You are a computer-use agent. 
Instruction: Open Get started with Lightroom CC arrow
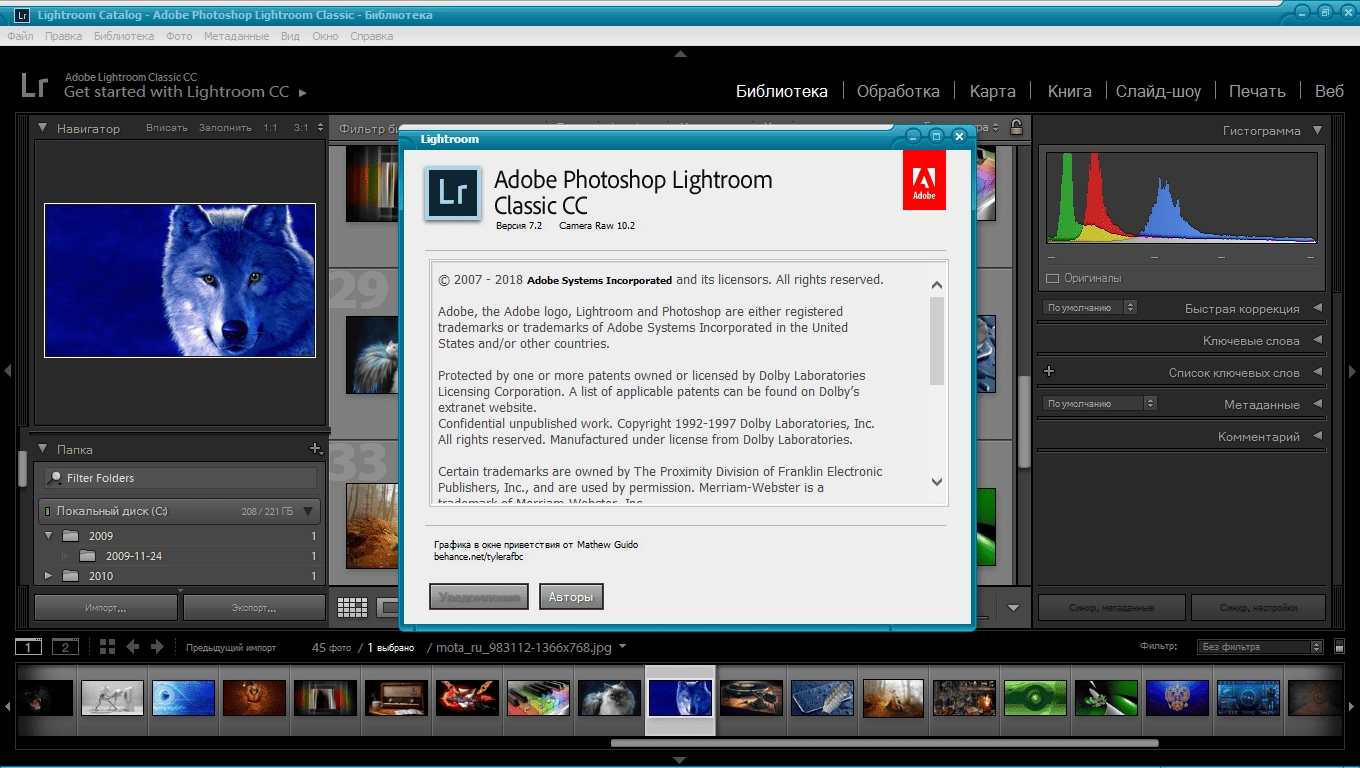click(x=303, y=93)
